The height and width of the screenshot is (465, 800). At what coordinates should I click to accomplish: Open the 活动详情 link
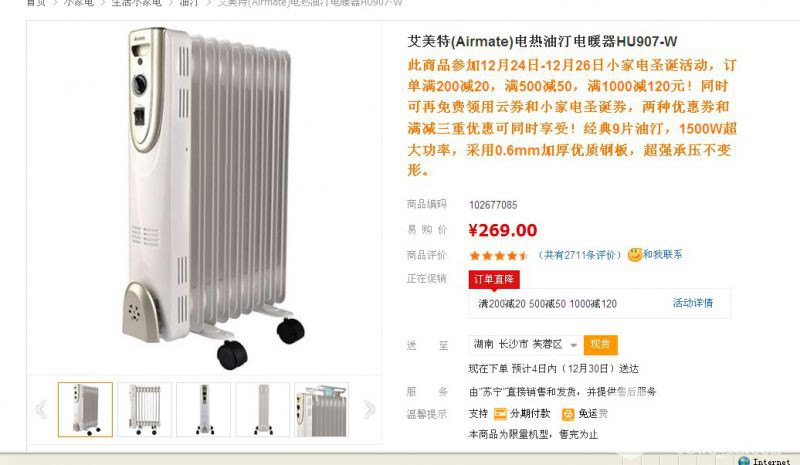693,303
